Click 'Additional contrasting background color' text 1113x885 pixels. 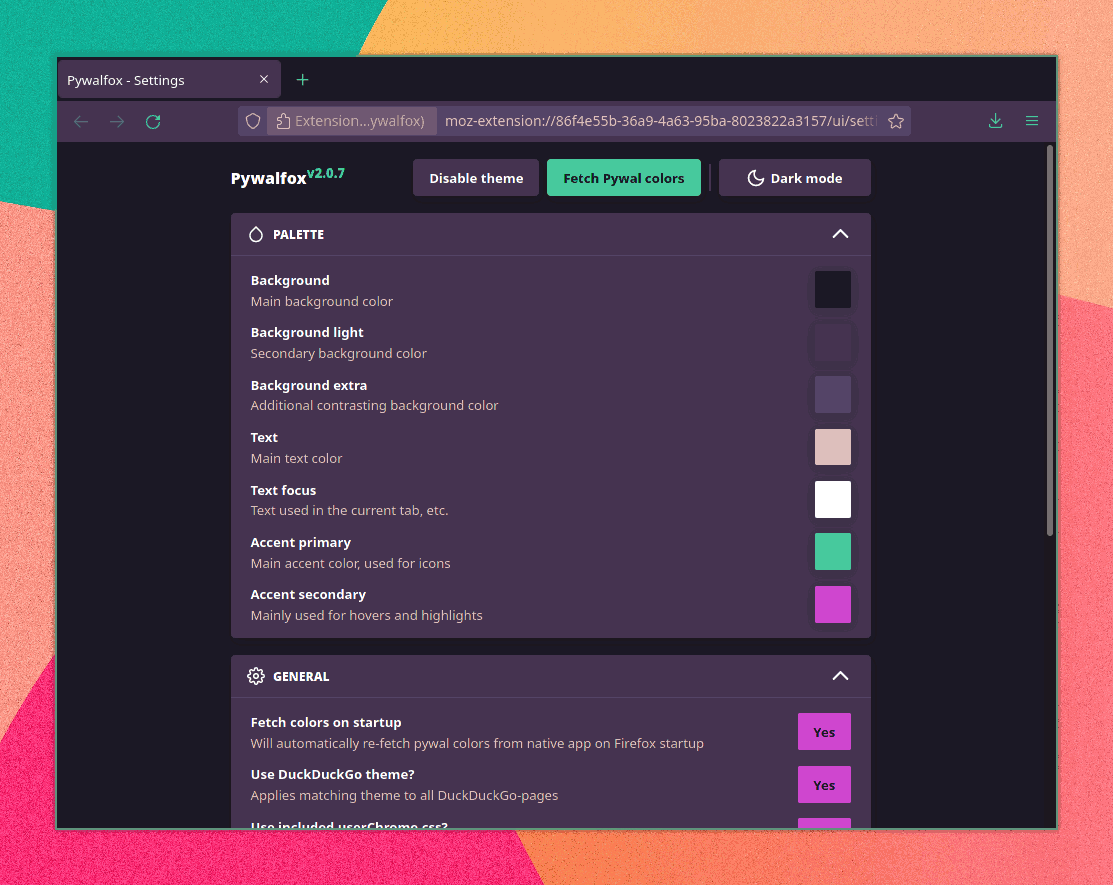click(x=374, y=406)
